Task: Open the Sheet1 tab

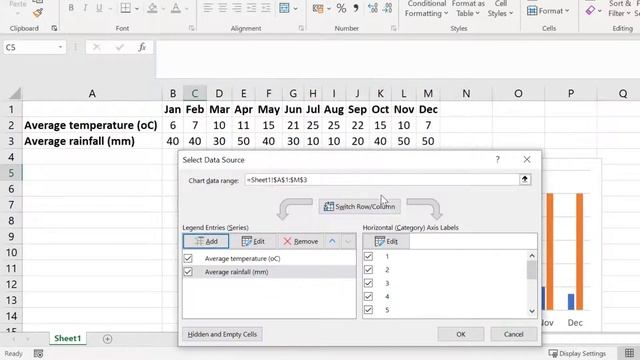Action: click(68, 338)
